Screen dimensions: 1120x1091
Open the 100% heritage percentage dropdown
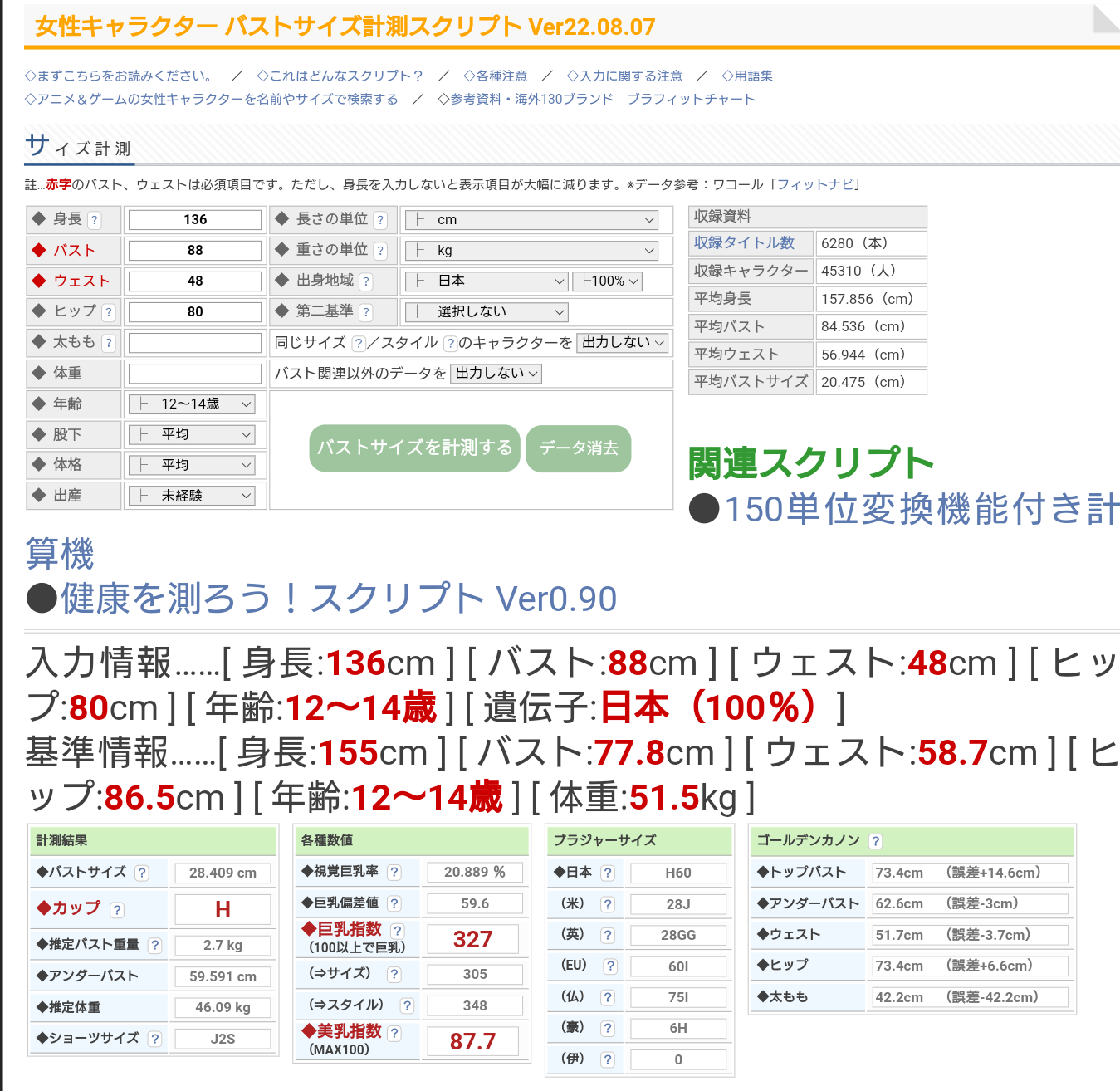click(x=608, y=281)
